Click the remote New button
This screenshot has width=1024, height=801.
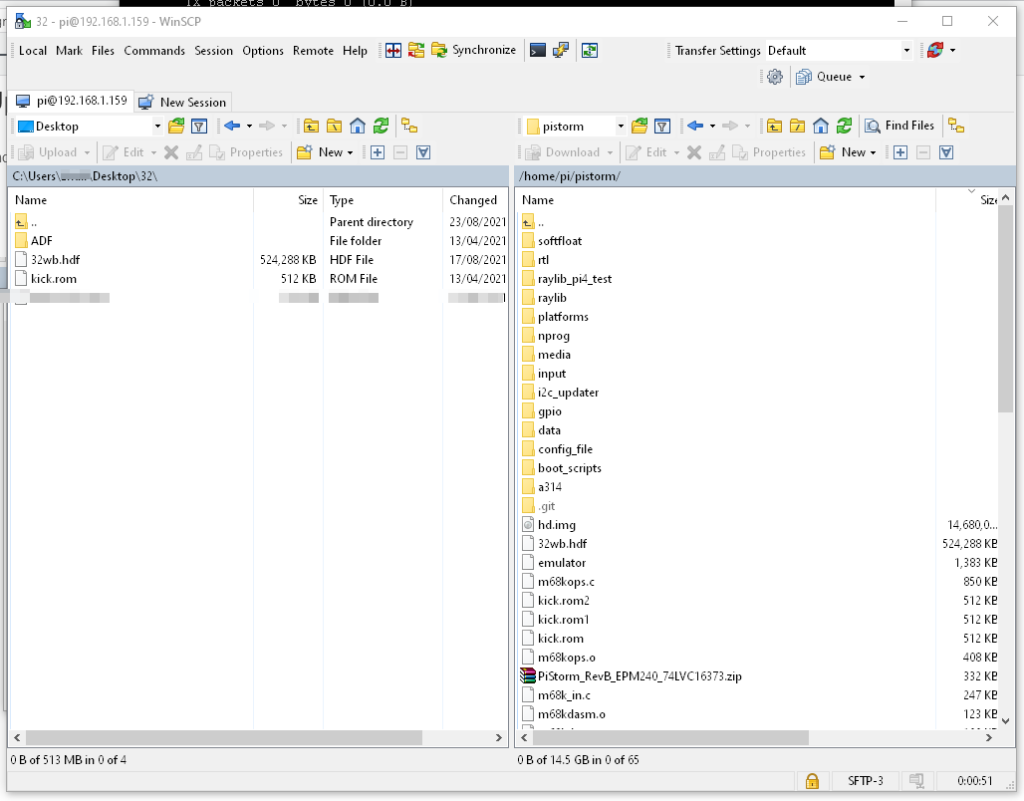pyautogui.click(x=848, y=152)
